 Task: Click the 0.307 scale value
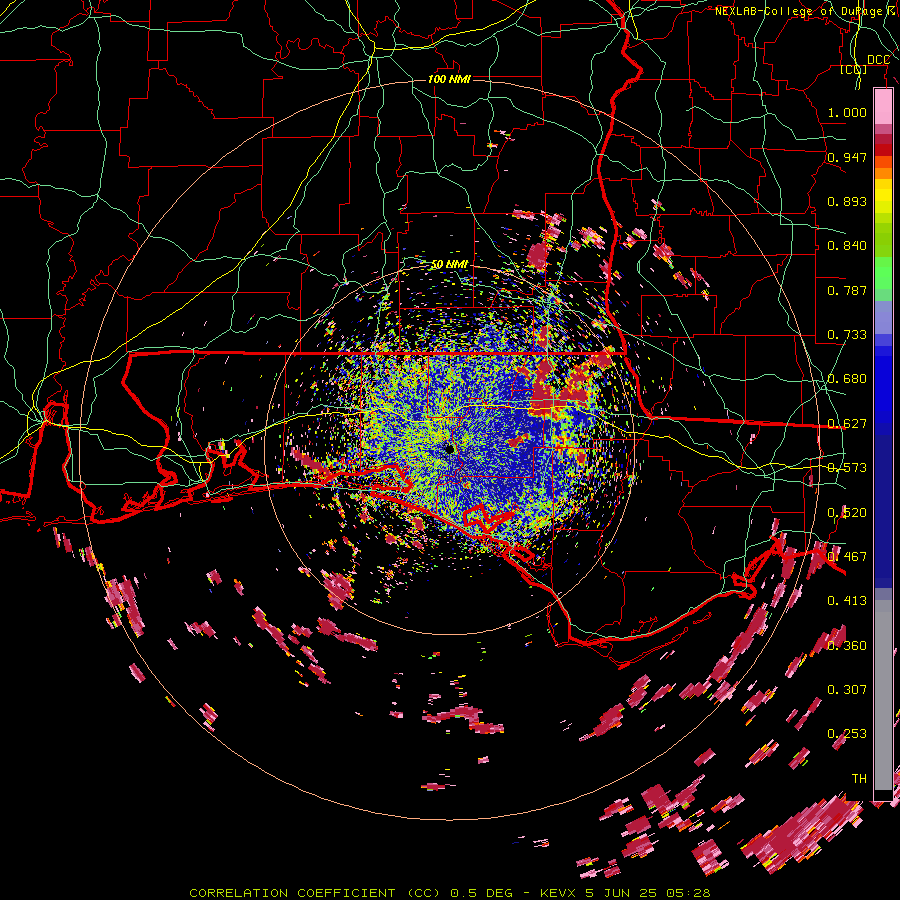click(x=847, y=689)
